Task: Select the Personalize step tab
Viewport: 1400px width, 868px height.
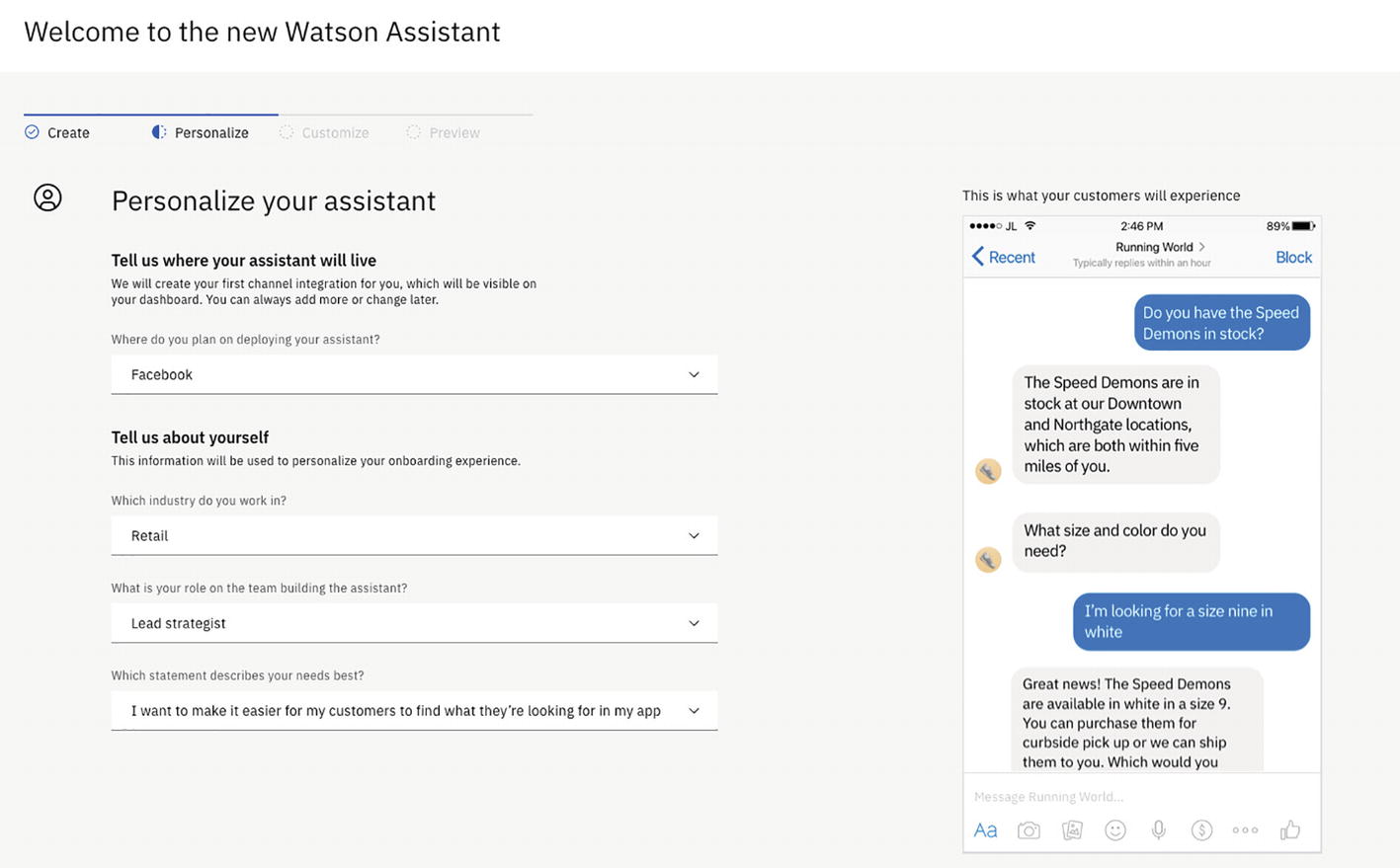Action: tap(201, 132)
